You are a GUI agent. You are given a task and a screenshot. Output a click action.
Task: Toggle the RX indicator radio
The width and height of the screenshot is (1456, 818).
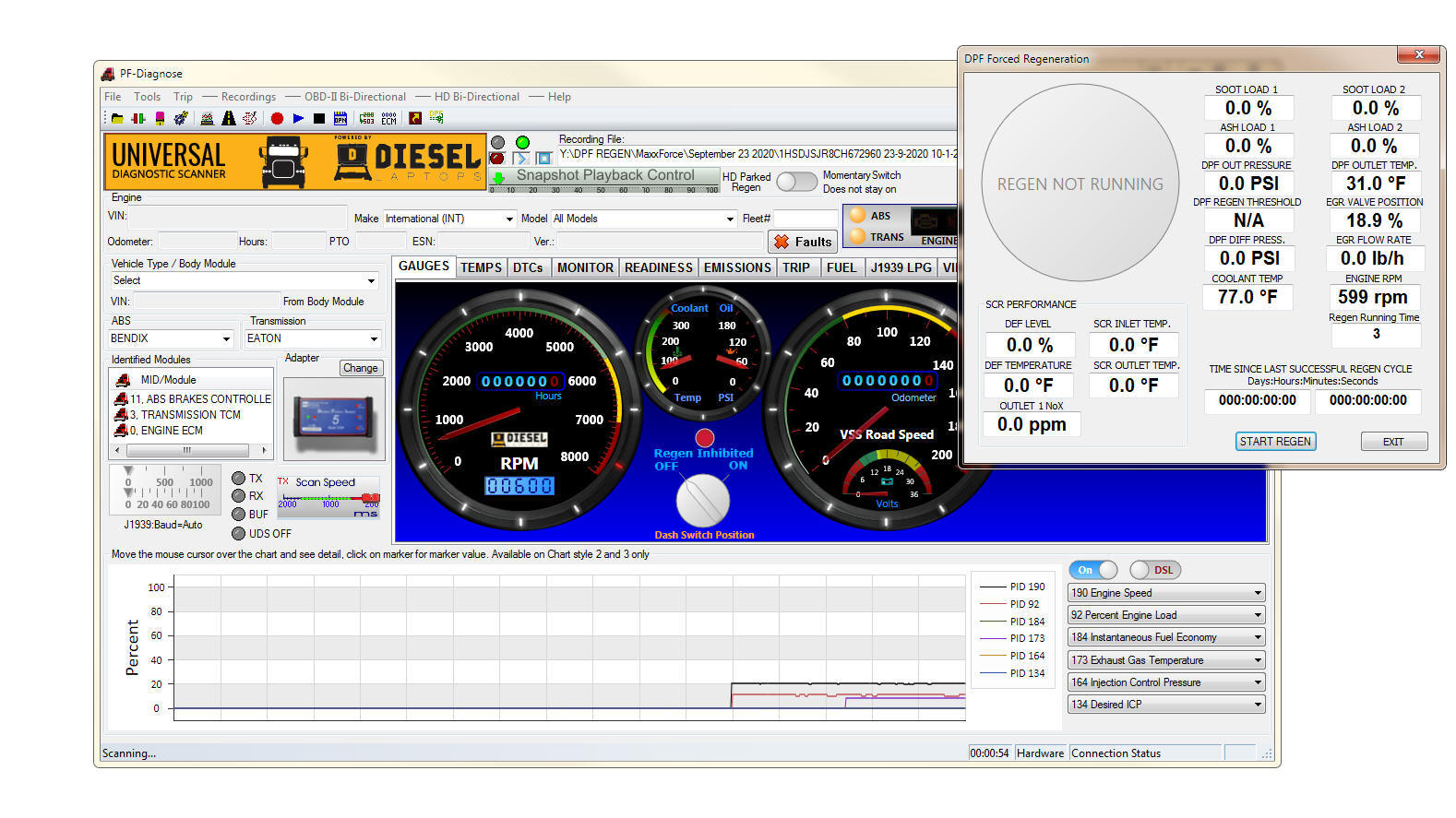[x=239, y=496]
